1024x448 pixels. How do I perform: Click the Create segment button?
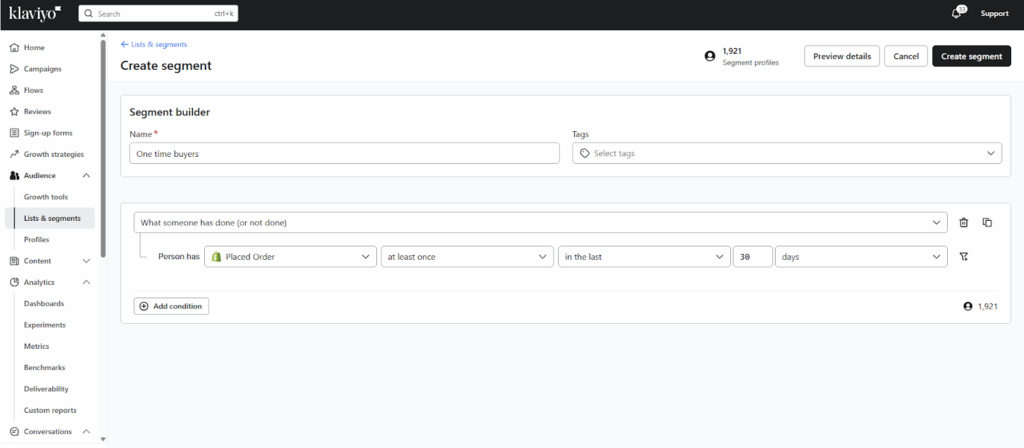click(x=971, y=56)
